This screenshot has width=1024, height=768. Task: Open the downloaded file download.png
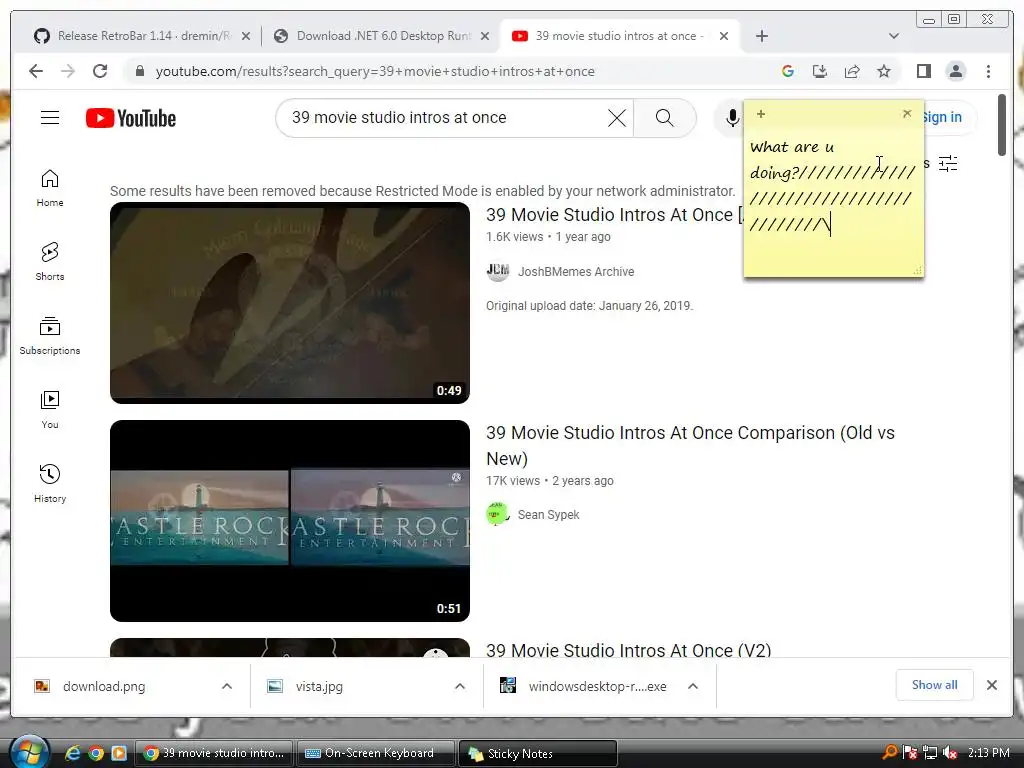click(x=104, y=686)
